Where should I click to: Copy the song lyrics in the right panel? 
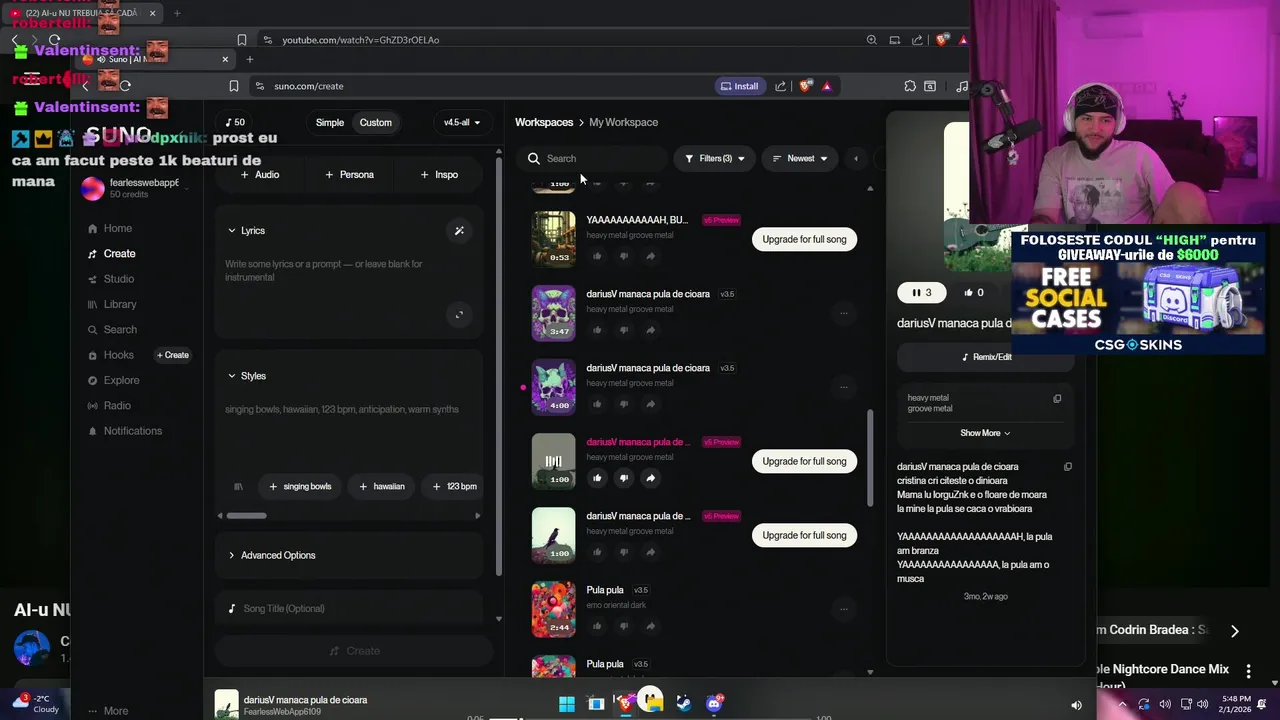1068,467
